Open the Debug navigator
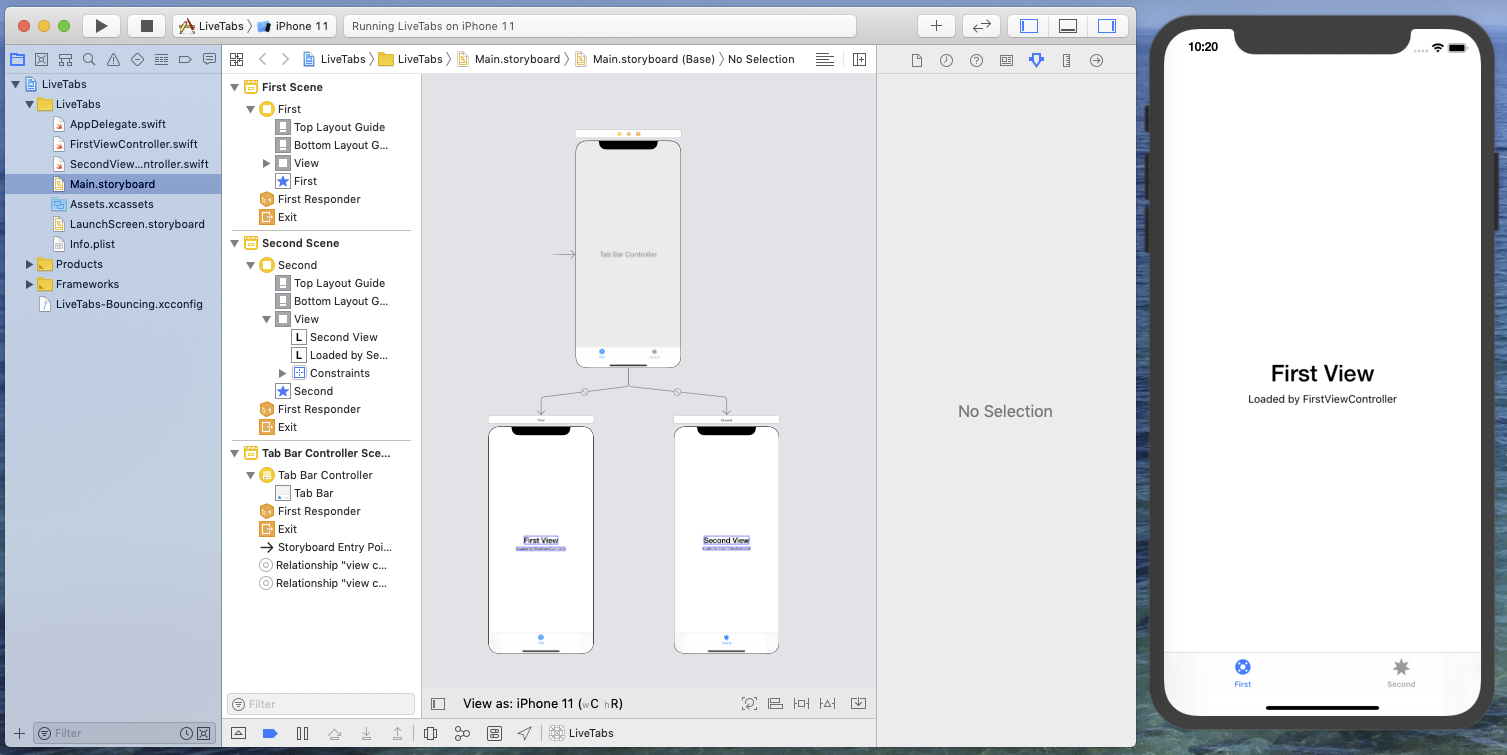Image resolution: width=1507 pixels, height=755 pixels. pyautogui.click(x=161, y=59)
